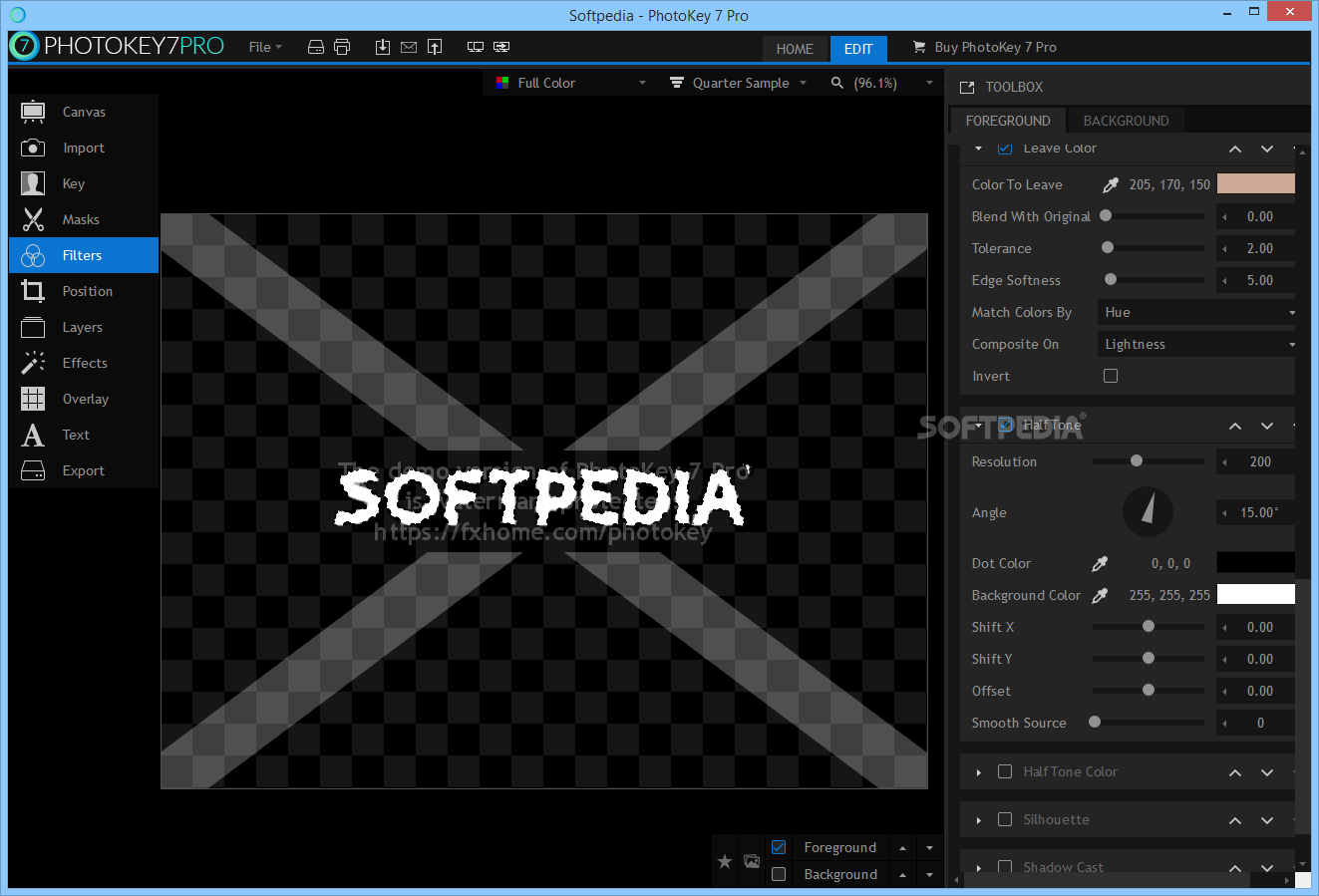Click the dual monitor display icon

click(x=501, y=47)
